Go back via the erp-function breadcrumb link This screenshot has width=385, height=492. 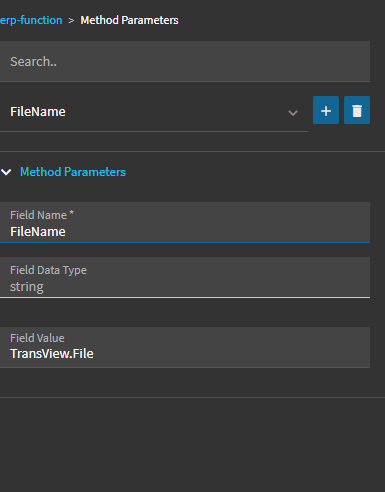[x=31, y=20]
